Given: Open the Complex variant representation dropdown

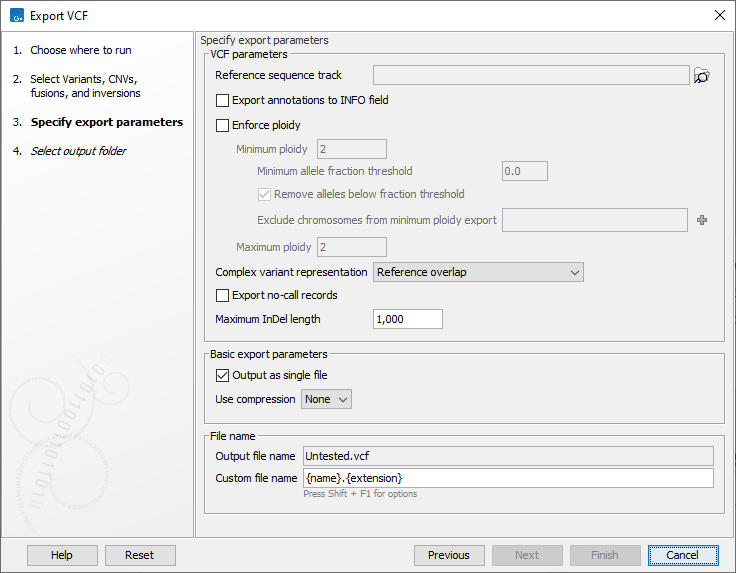Looking at the screenshot, I should [478, 272].
